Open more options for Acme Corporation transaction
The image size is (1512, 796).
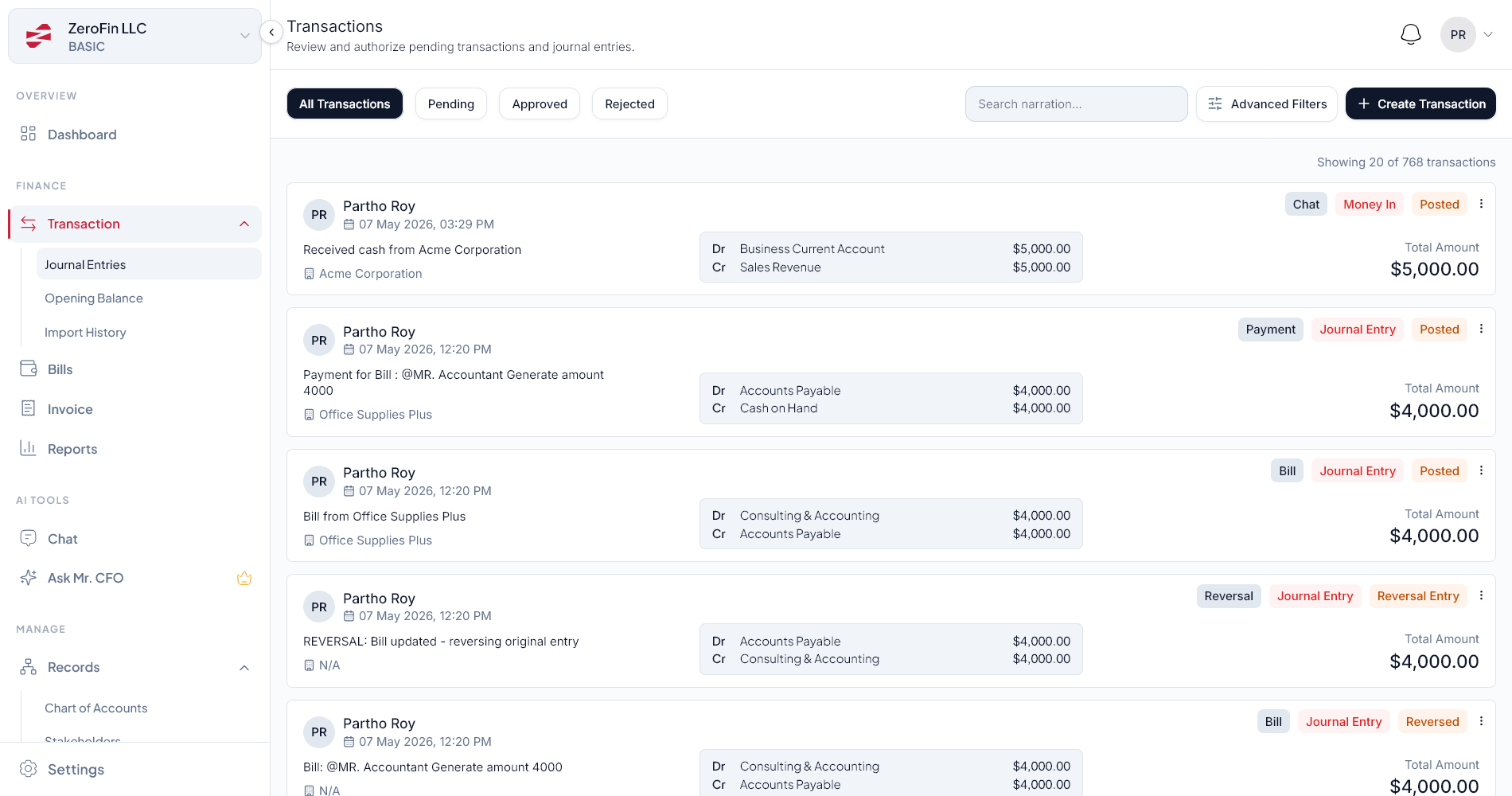(1481, 204)
